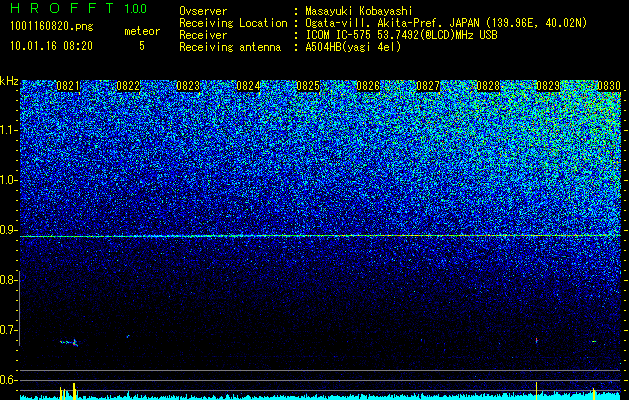Viewport: 629px width, 400px height.
Task: Click the 'Receiving Location' field label
Action: [233, 23]
